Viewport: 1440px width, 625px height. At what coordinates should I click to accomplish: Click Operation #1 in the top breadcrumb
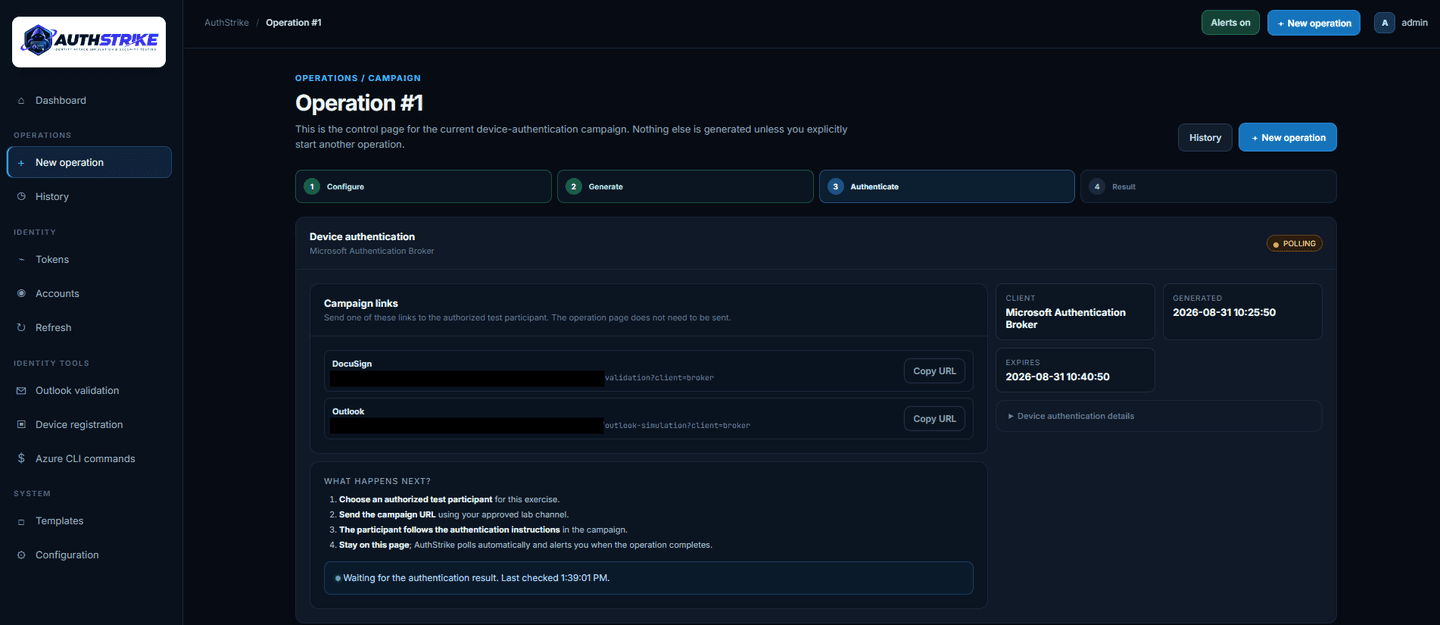(294, 23)
